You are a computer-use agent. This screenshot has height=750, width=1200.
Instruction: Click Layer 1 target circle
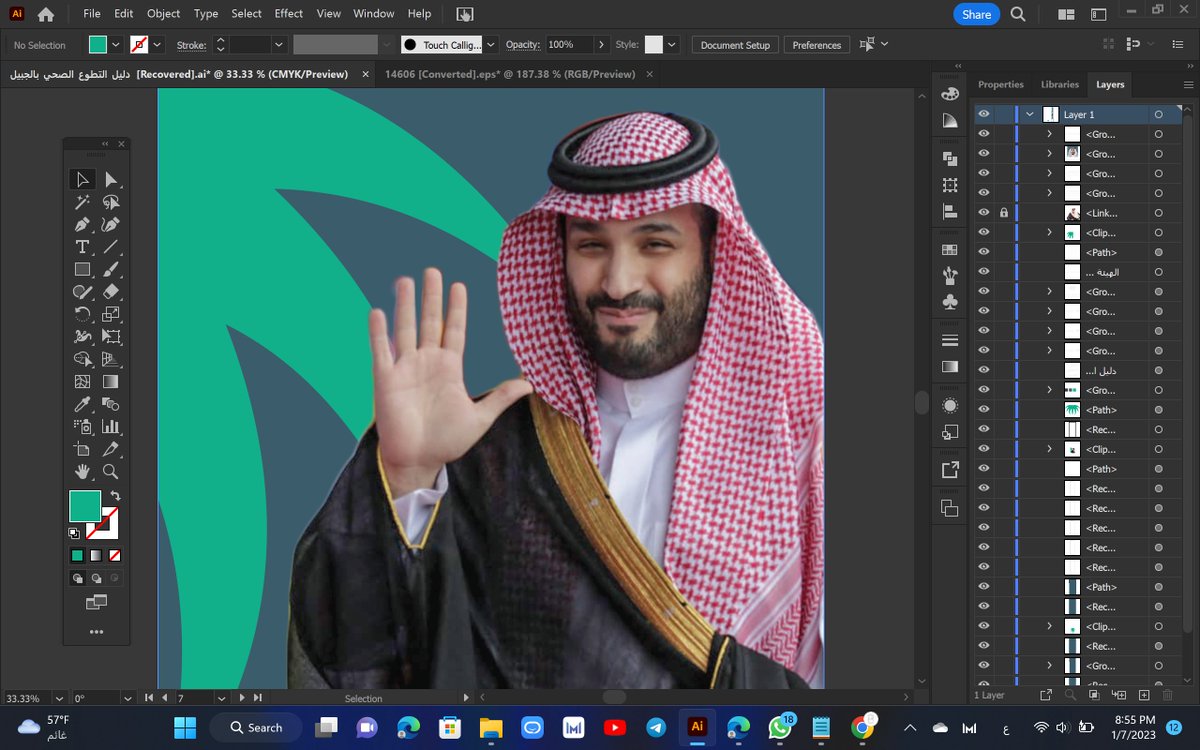[x=1158, y=115]
